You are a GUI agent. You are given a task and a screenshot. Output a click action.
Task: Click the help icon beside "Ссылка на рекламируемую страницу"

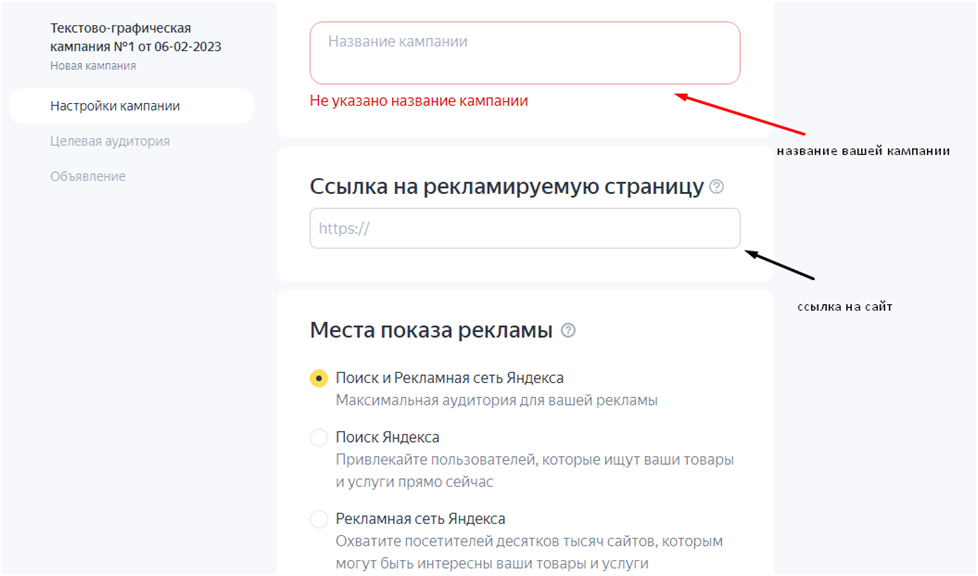pyautogui.click(x=716, y=187)
